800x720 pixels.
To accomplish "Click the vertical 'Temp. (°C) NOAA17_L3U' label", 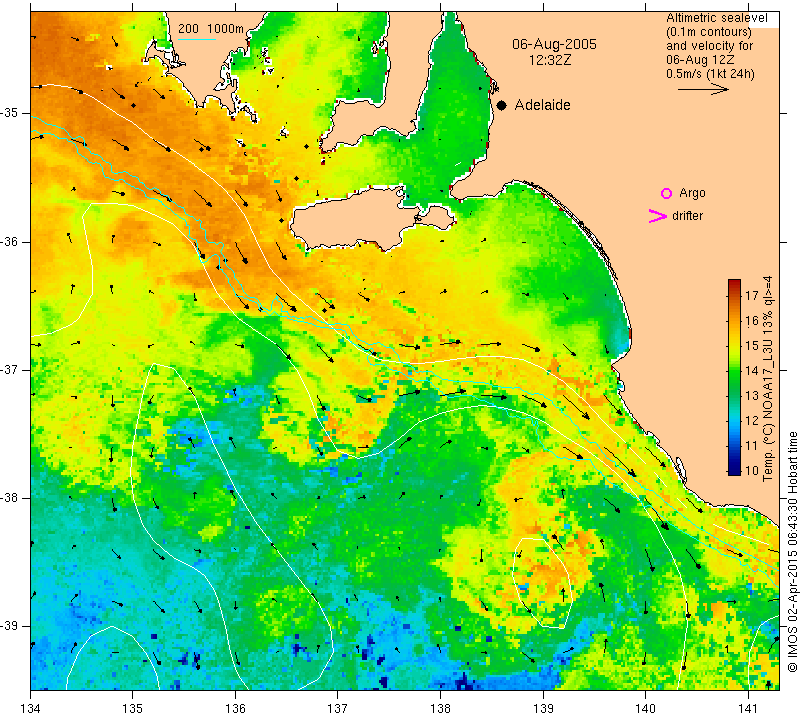I will [768, 379].
